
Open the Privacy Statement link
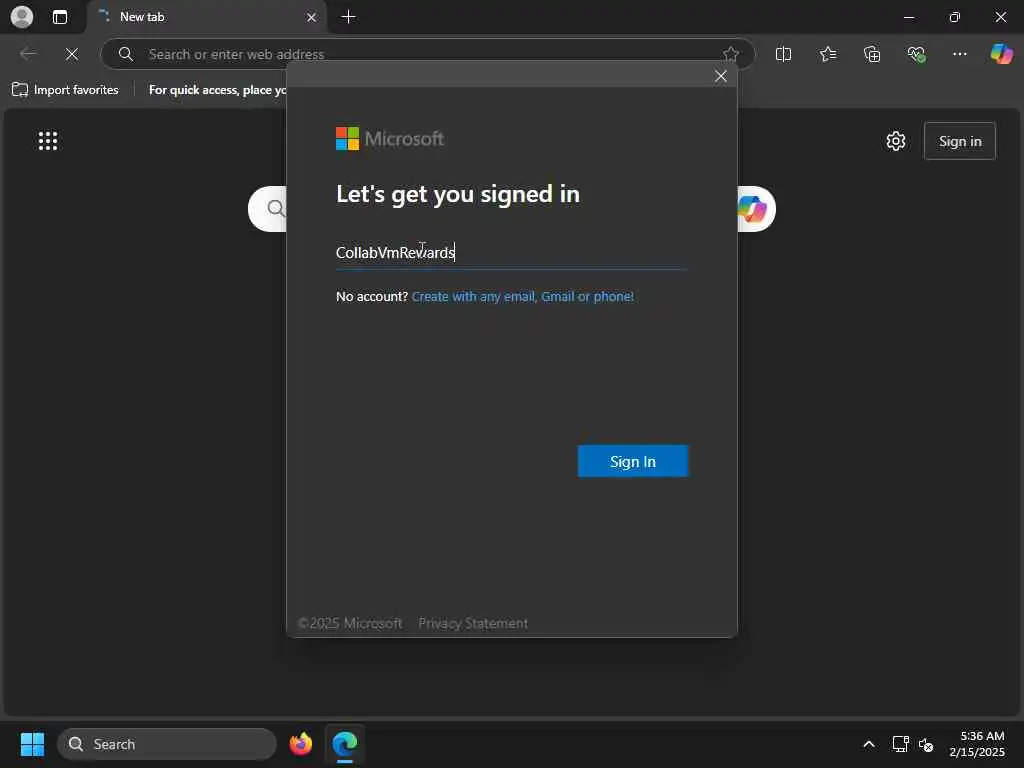point(473,623)
